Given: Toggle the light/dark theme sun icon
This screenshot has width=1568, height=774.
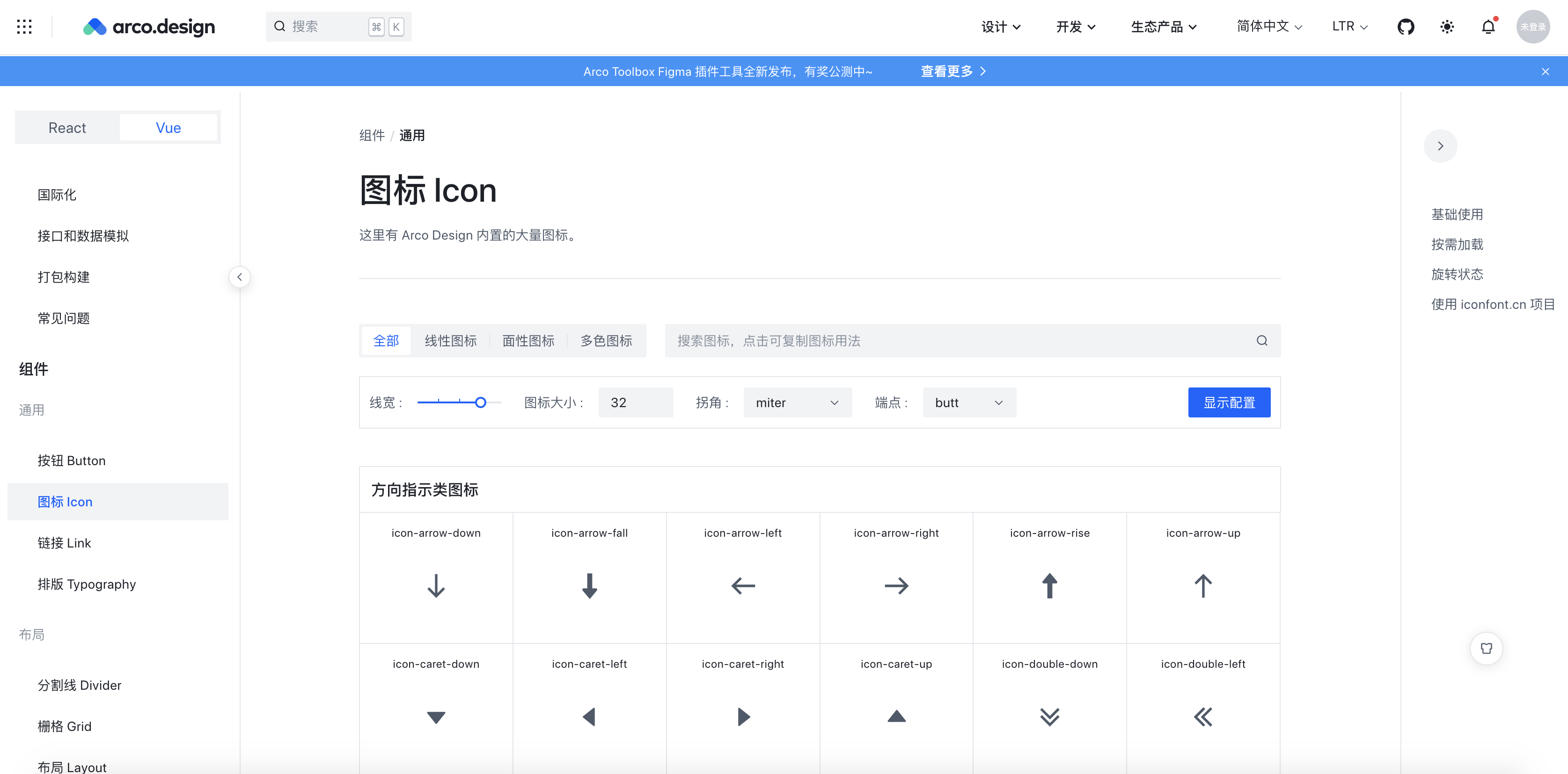Looking at the screenshot, I should coord(1447,27).
